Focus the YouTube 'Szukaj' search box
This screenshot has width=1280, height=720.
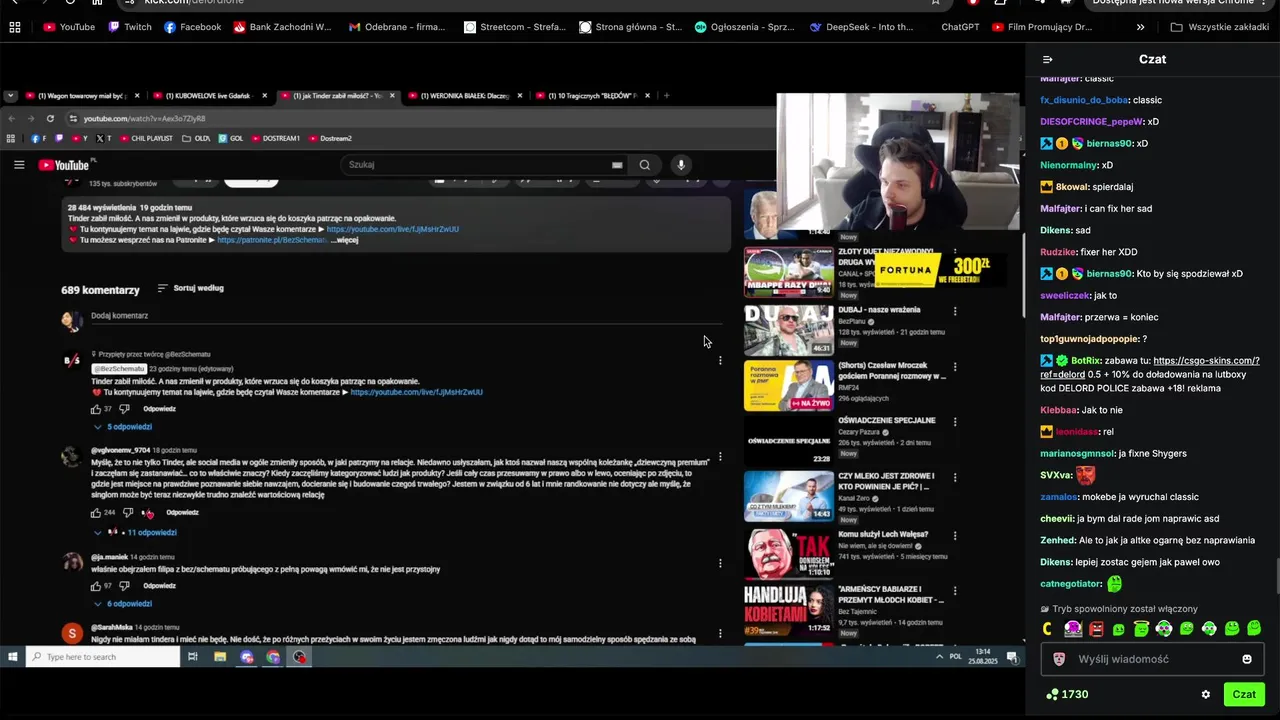[x=475, y=165]
